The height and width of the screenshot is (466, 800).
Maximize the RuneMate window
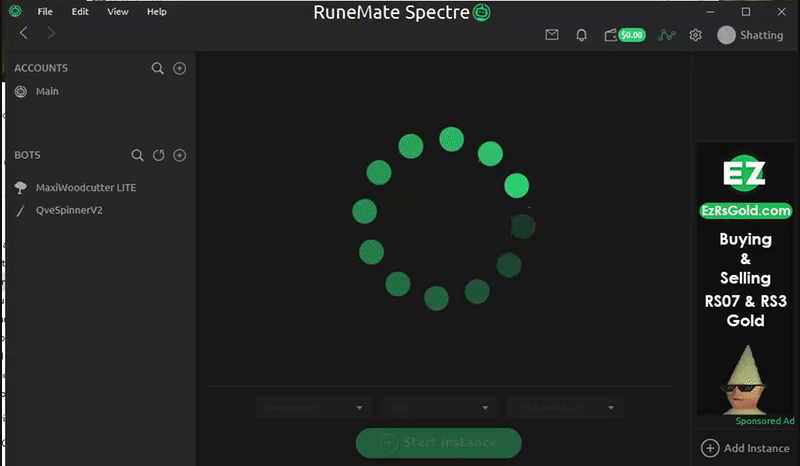[746, 11]
